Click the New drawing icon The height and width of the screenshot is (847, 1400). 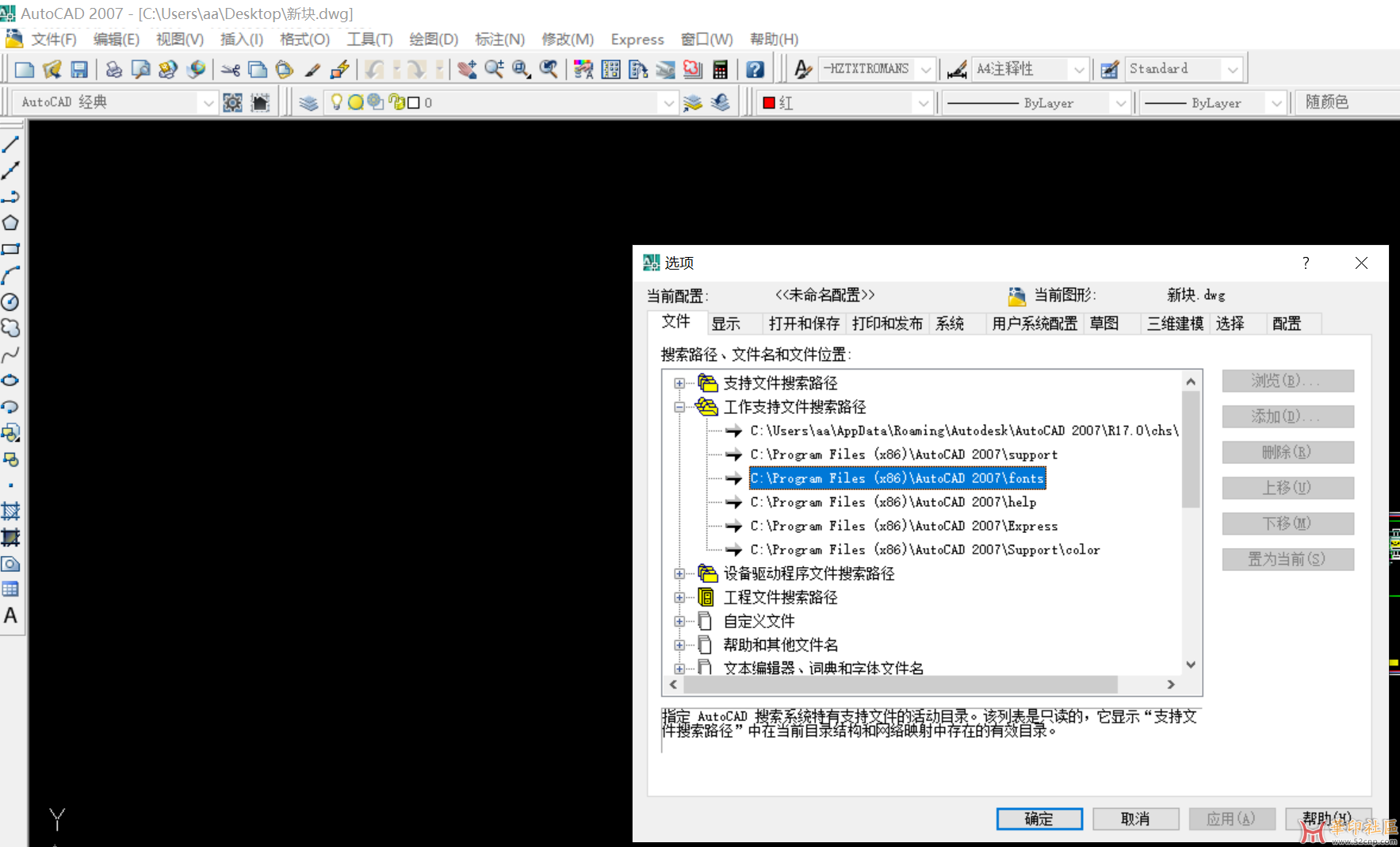click(x=25, y=70)
